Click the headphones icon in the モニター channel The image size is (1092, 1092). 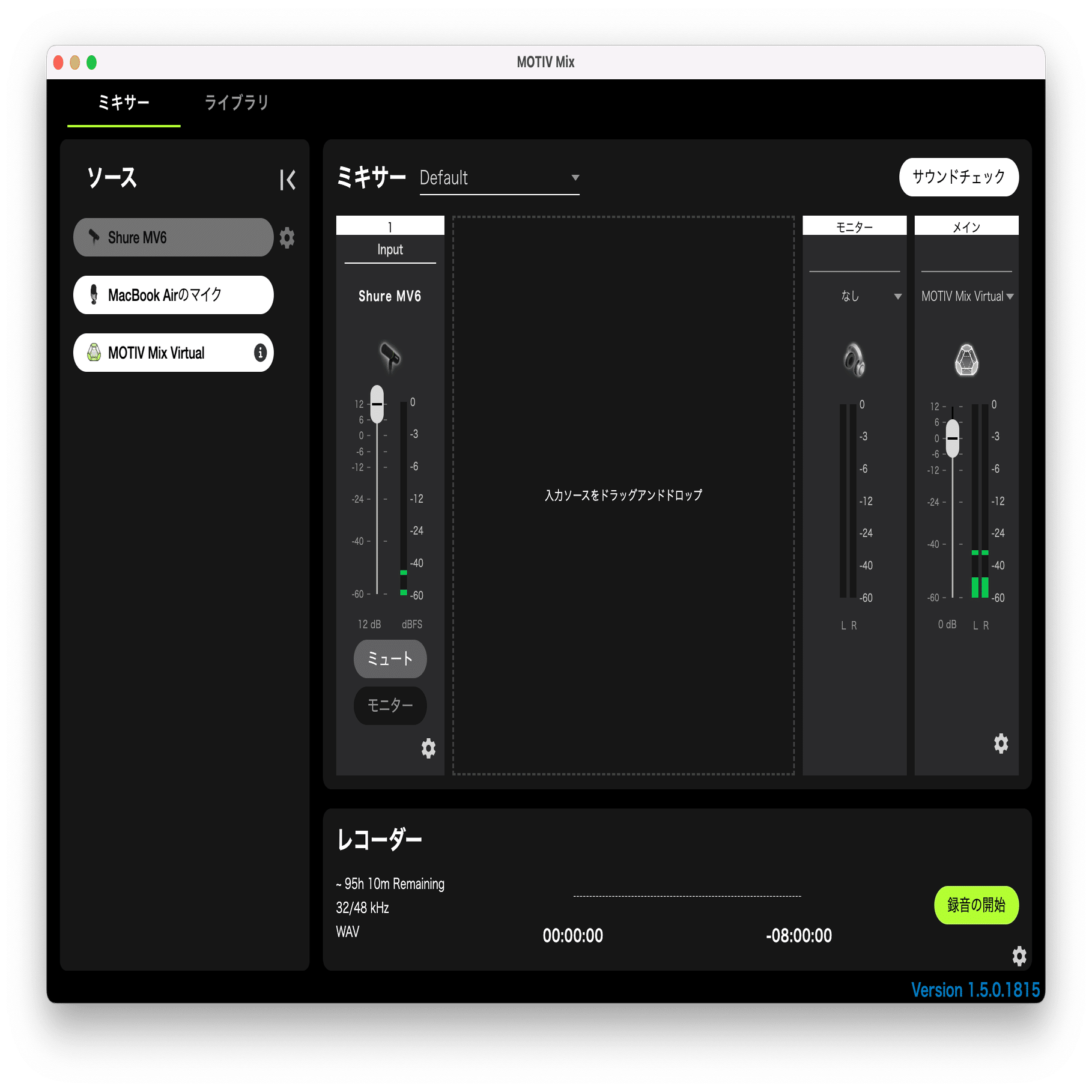[x=854, y=360]
